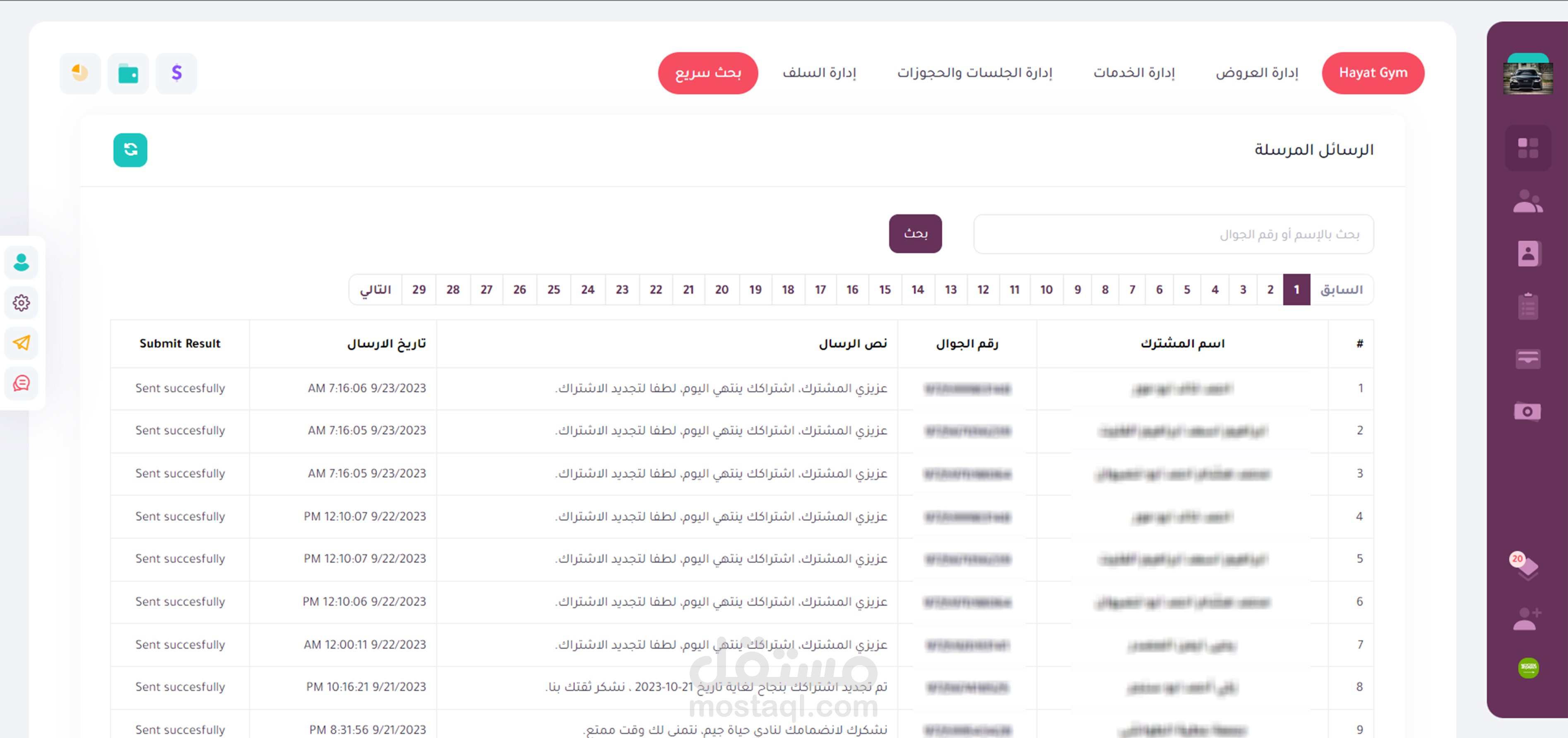Viewport: 1568px width, 738px height.
Task: Open the dollar sign payments icon
Action: pos(176,73)
